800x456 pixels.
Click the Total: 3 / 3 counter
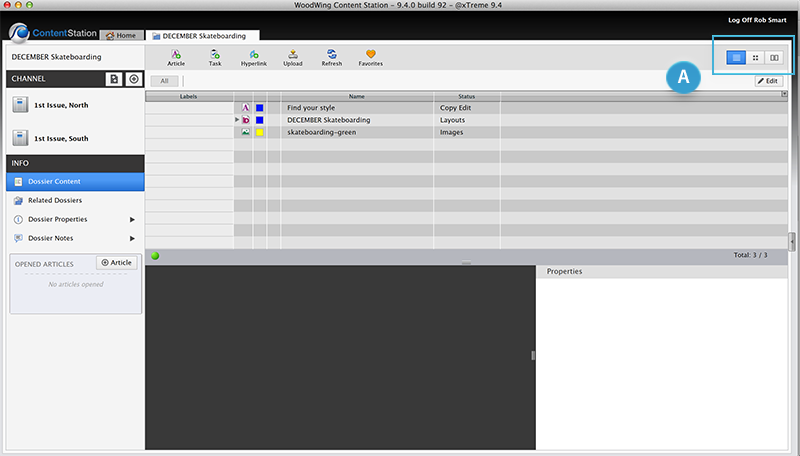750,255
